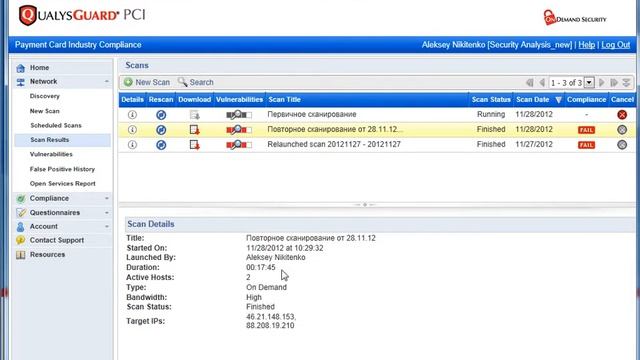Click cancel icon in Relaunched scan row
Viewport: 640px width, 360px height.
coord(622,144)
